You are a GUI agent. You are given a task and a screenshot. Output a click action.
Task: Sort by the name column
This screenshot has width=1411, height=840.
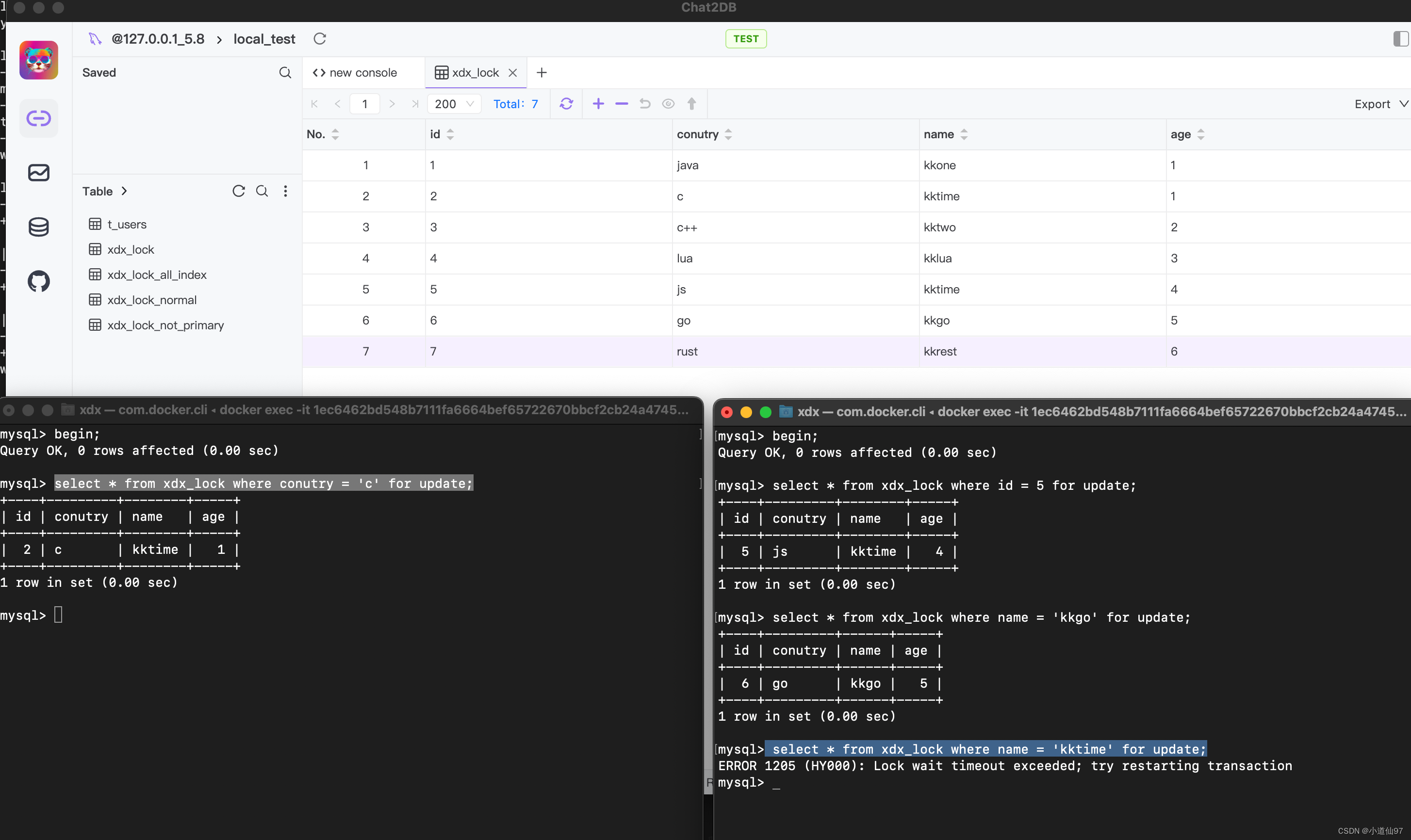click(964, 134)
